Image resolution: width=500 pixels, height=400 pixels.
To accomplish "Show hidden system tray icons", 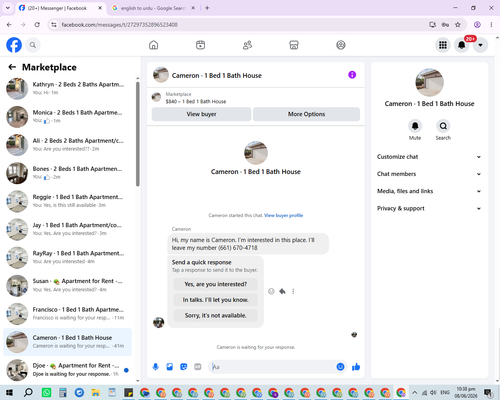I will (x=415, y=393).
